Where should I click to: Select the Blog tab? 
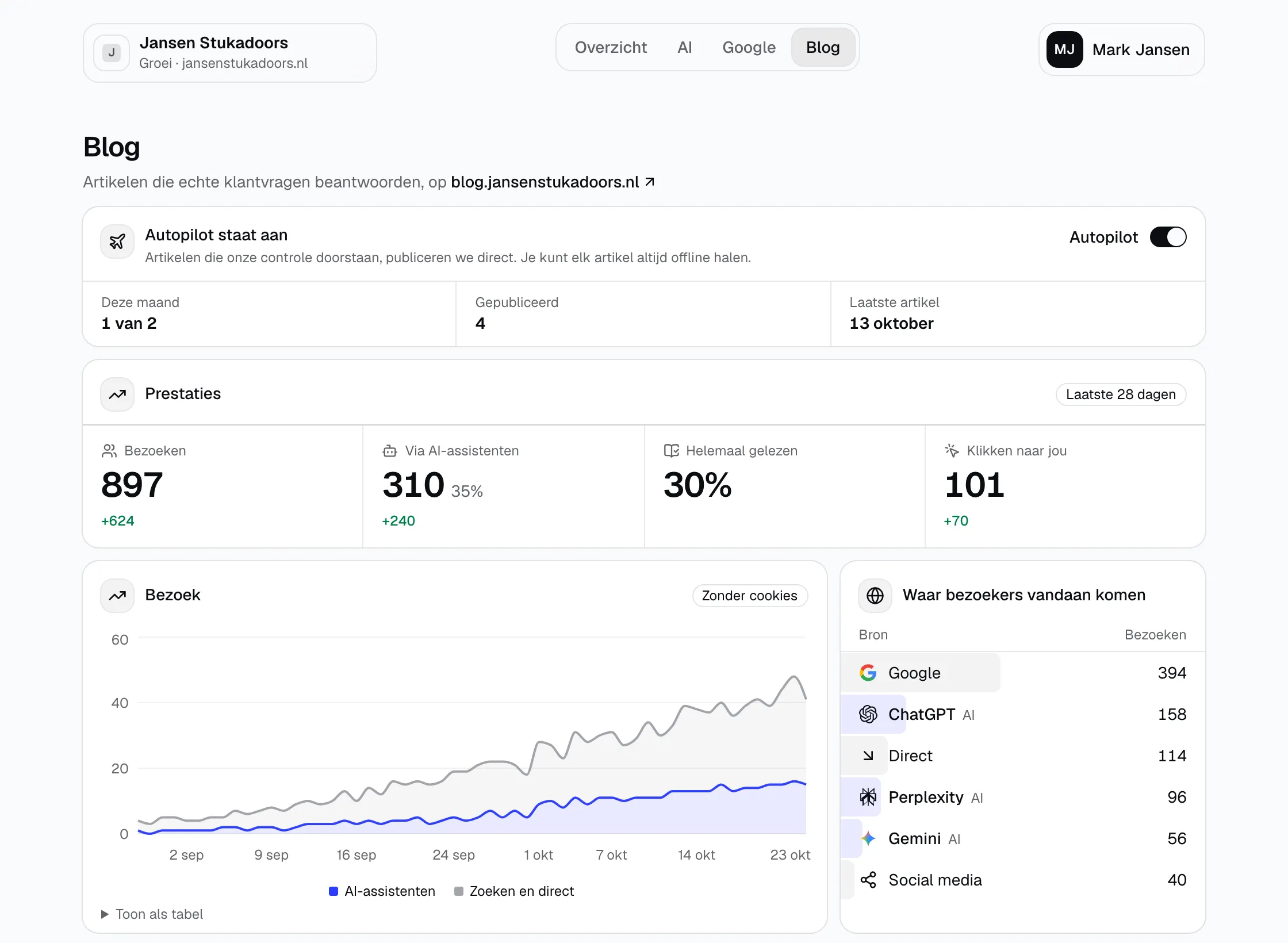click(823, 47)
